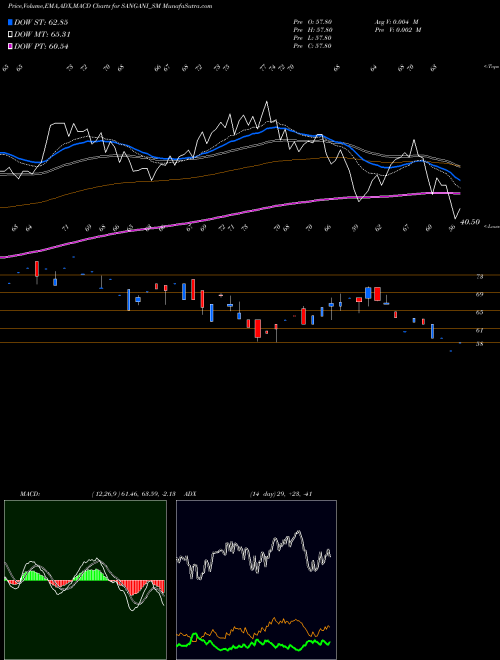Click the 61 price level label
Viewport: 500px width, 660px height.
(x=479, y=331)
